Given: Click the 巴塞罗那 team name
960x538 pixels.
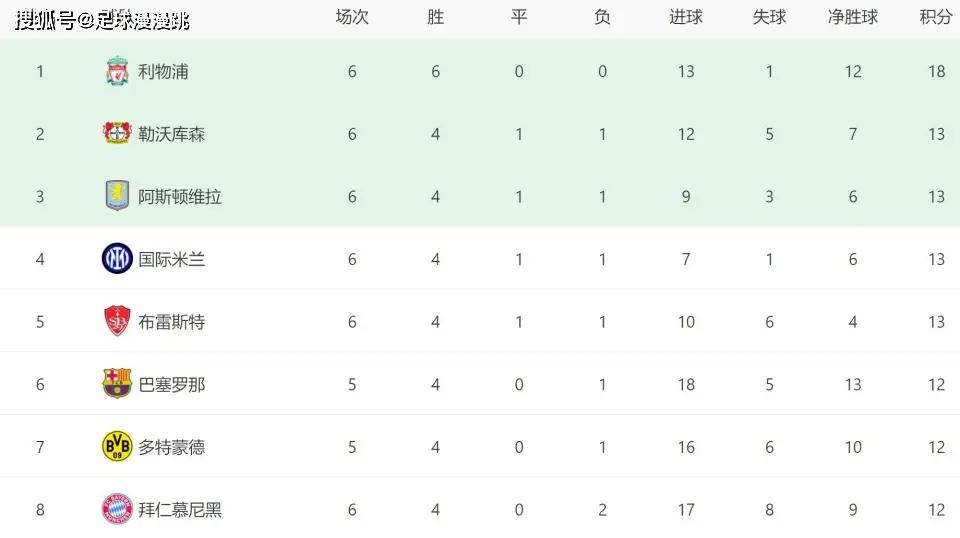Looking at the screenshot, I should pos(171,384).
